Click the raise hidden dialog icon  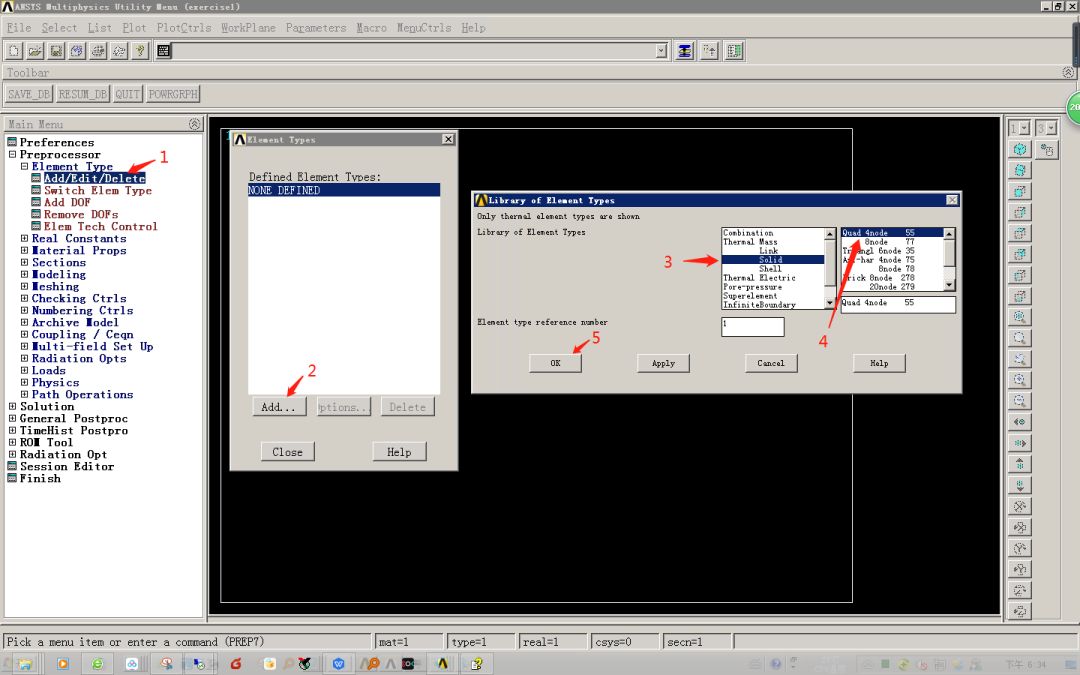[709, 50]
